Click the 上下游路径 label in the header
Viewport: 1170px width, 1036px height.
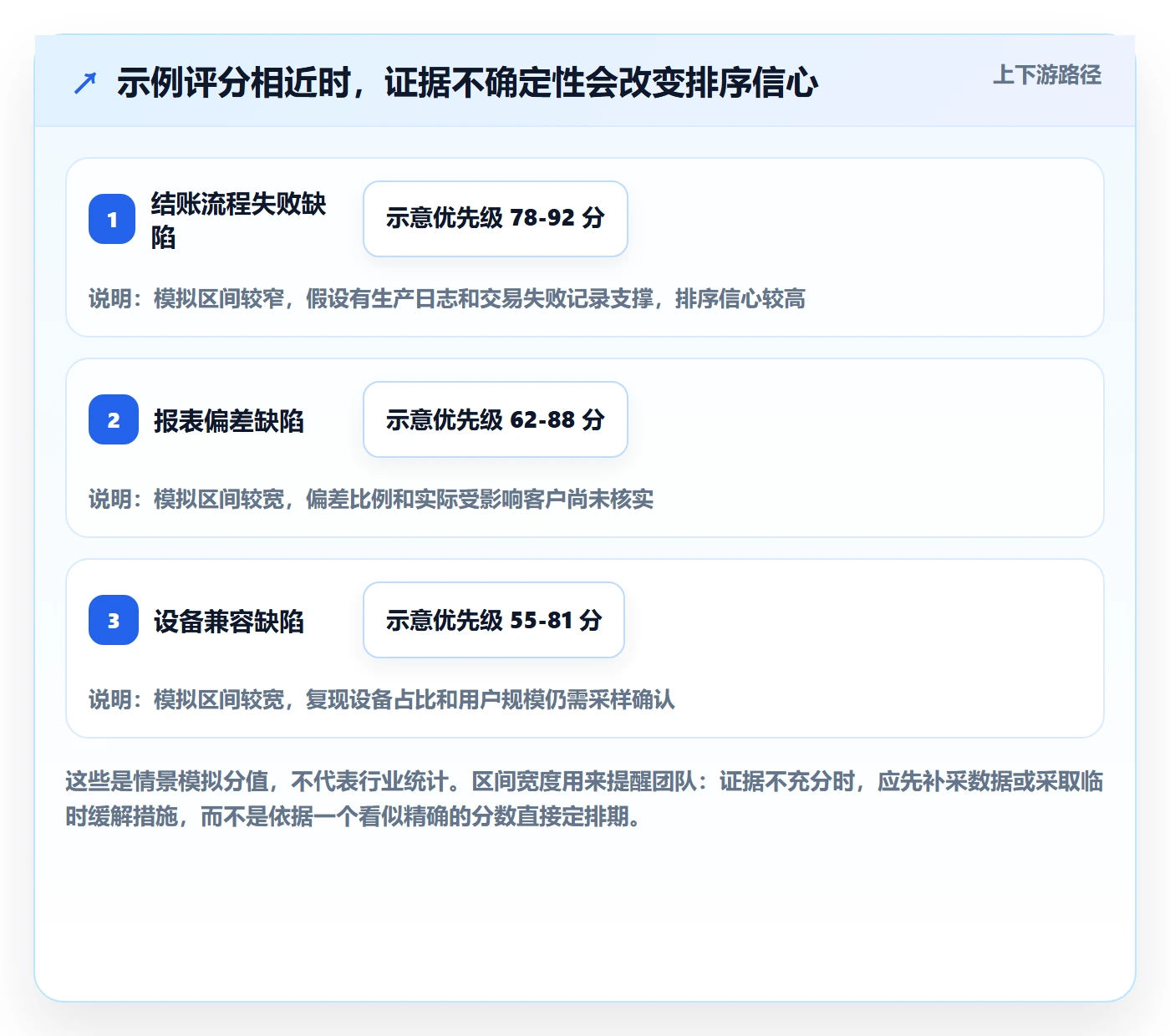click(x=1046, y=75)
